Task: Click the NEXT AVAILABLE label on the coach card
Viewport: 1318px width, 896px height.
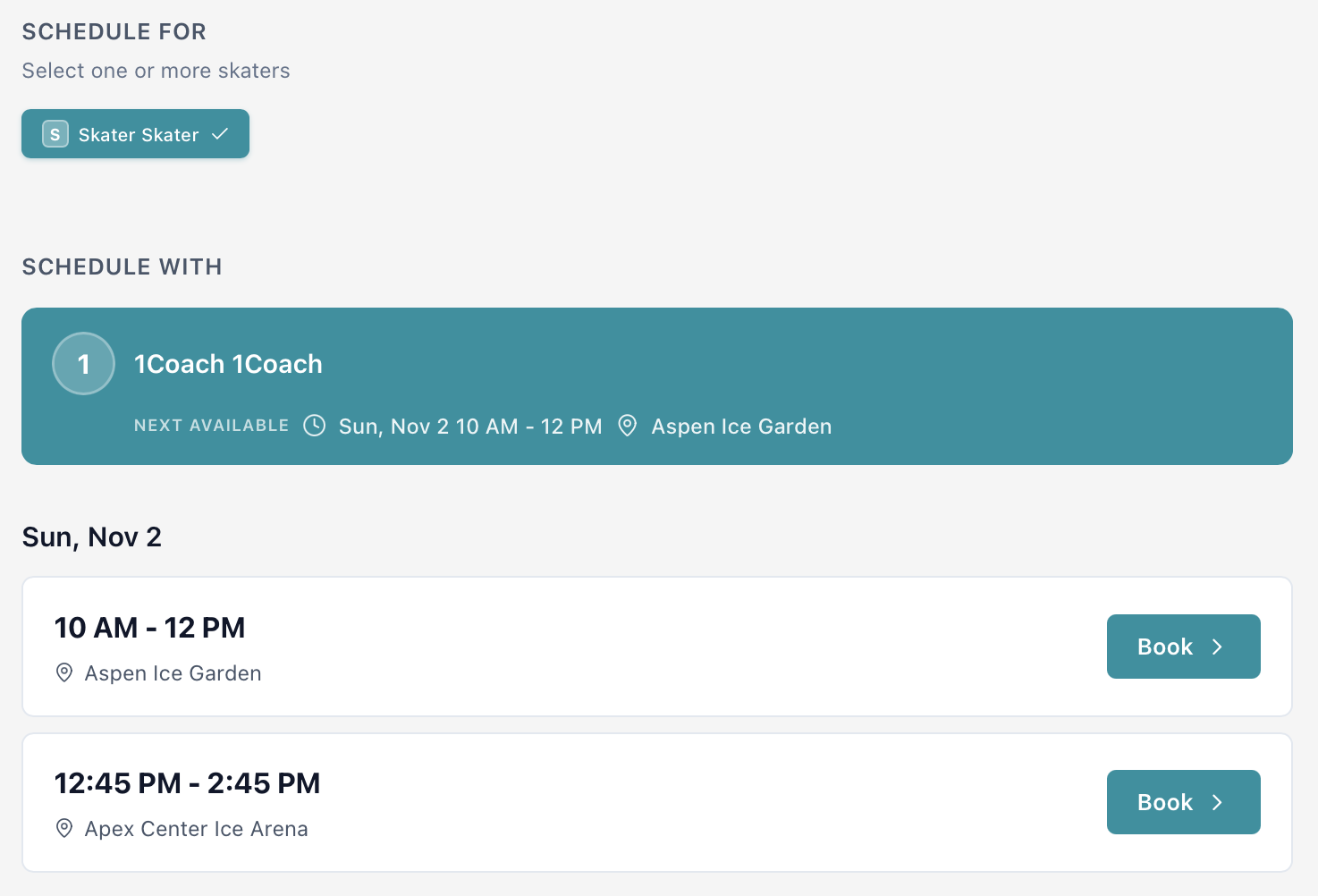Action: click(211, 426)
